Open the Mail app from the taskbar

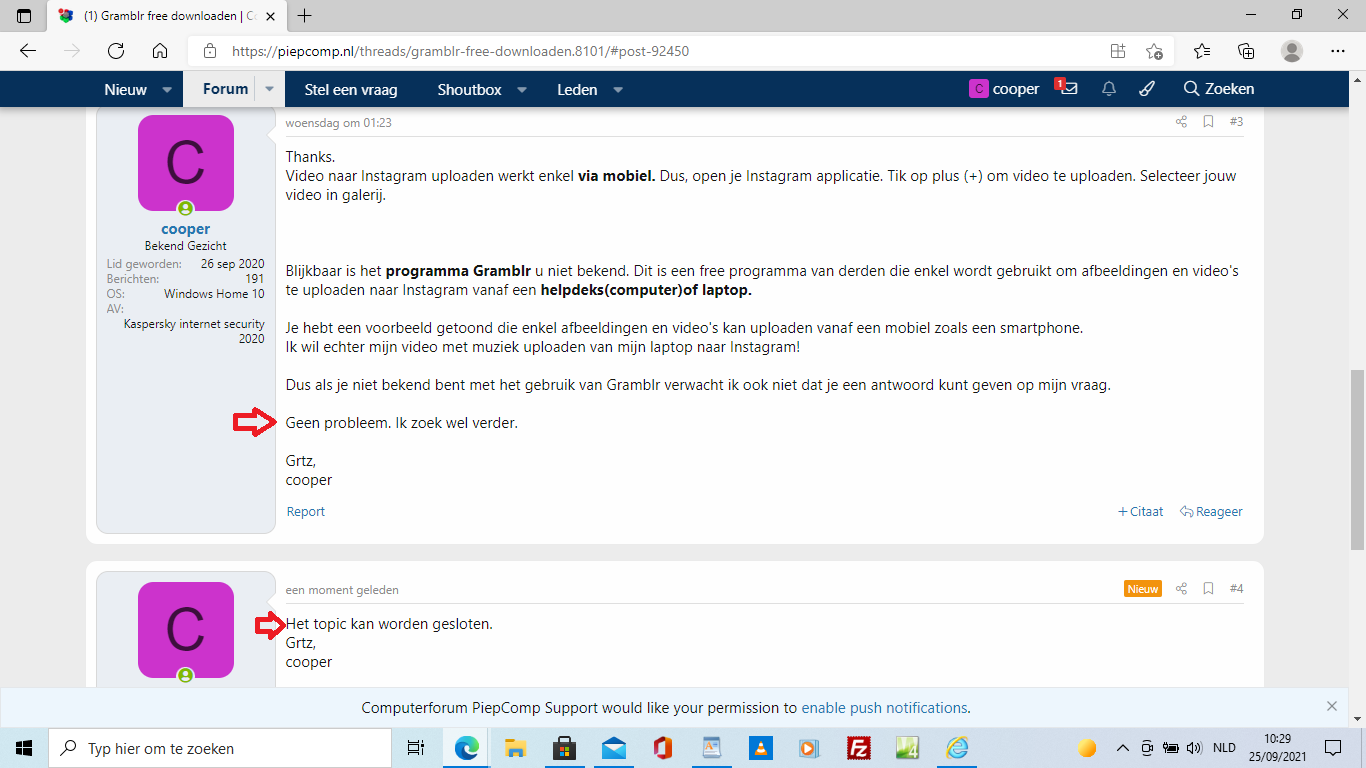613,748
